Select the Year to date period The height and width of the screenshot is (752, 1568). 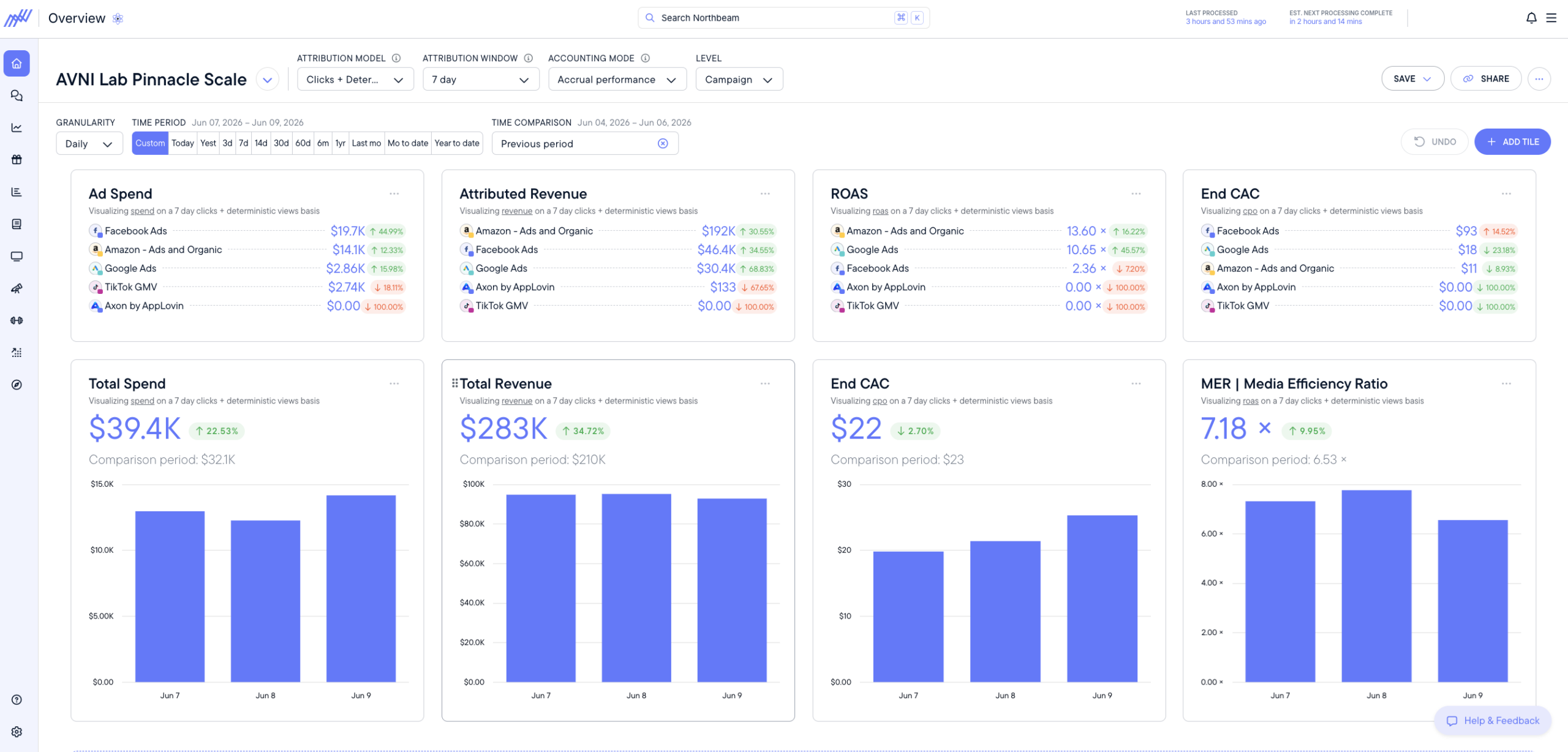(457, 143)
